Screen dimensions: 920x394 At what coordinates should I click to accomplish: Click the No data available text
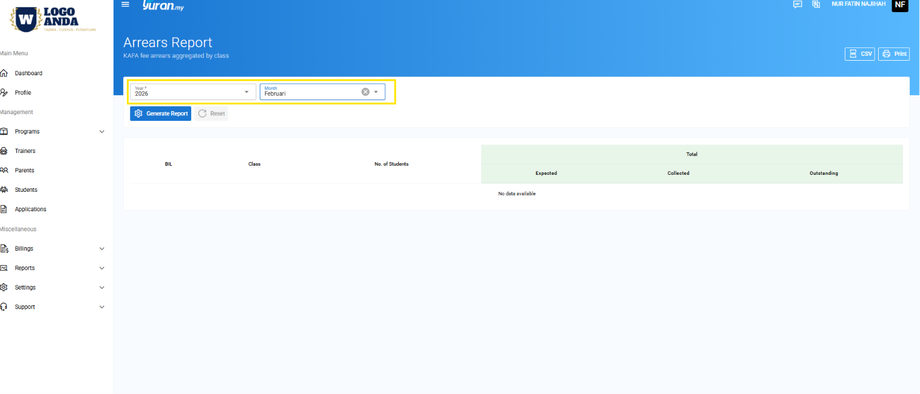[x=516, y=193]
